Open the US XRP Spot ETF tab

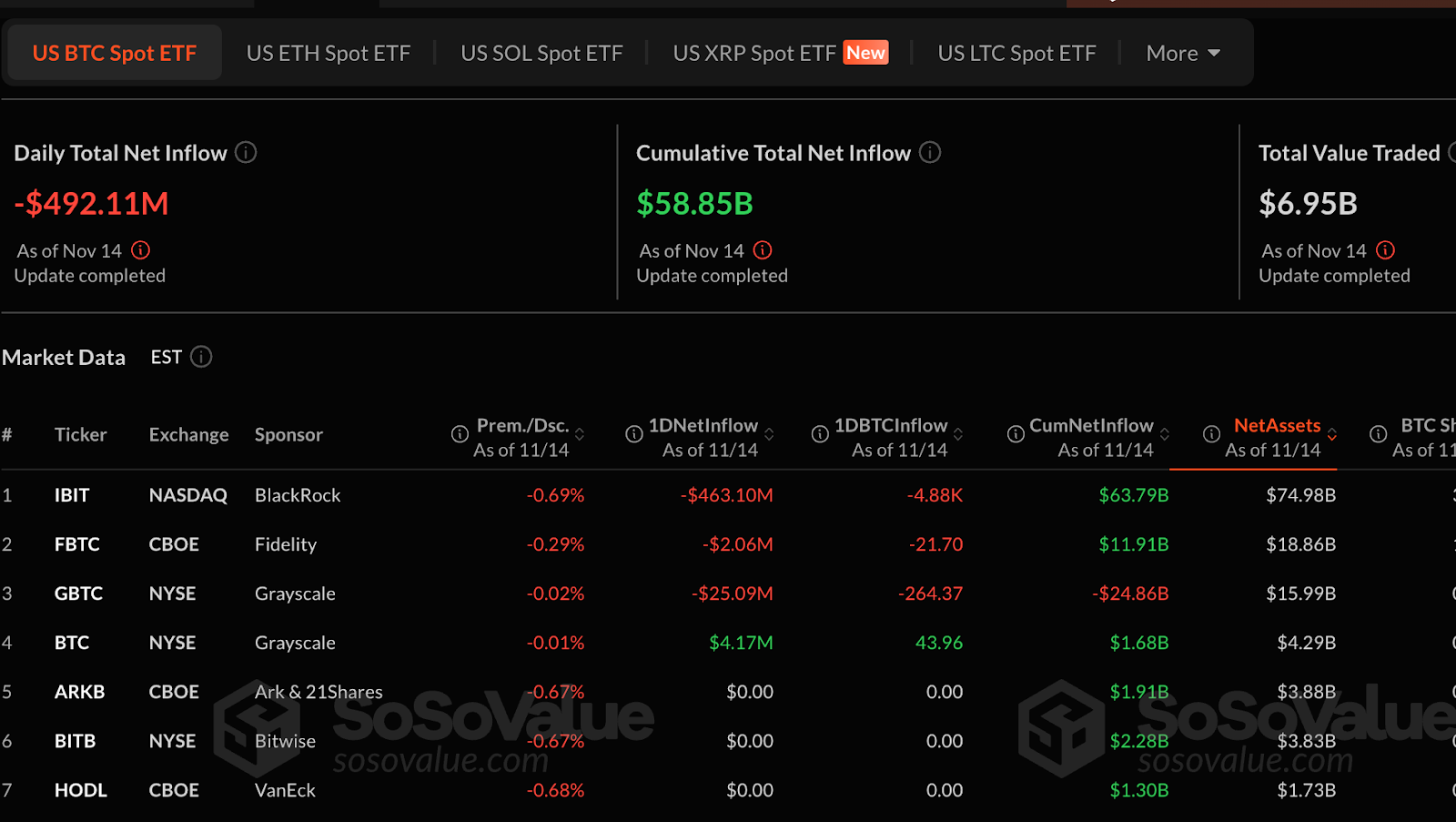coord(754,54)
